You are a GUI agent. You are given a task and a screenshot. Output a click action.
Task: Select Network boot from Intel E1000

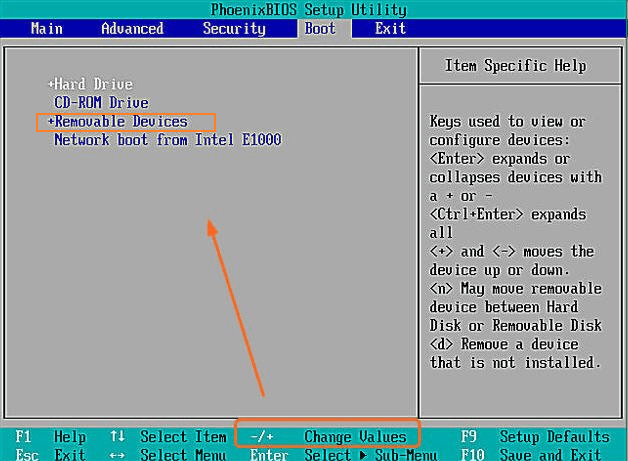tap(168, 140)
